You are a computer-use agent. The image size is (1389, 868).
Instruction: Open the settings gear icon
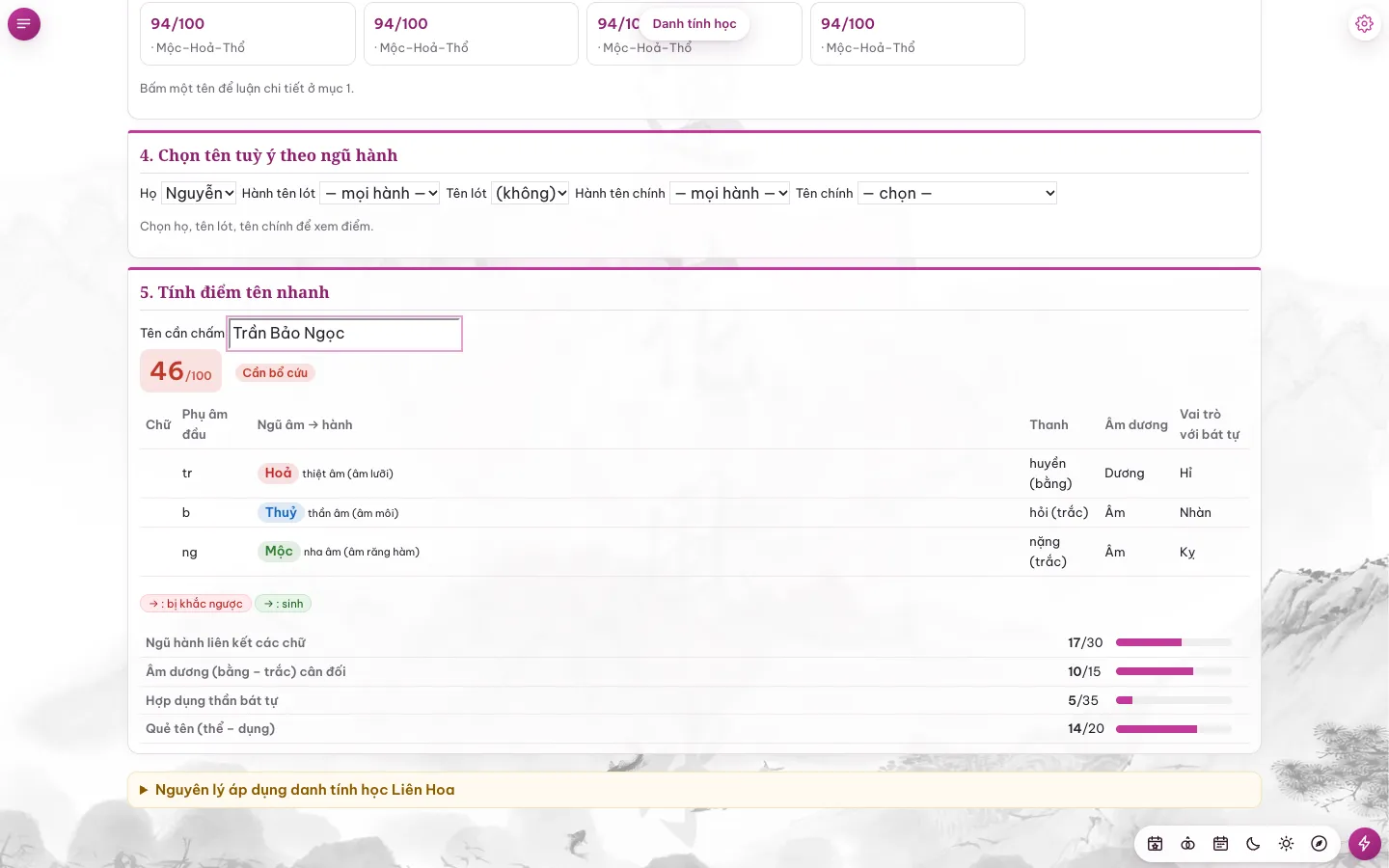[x=1364, y=24]
